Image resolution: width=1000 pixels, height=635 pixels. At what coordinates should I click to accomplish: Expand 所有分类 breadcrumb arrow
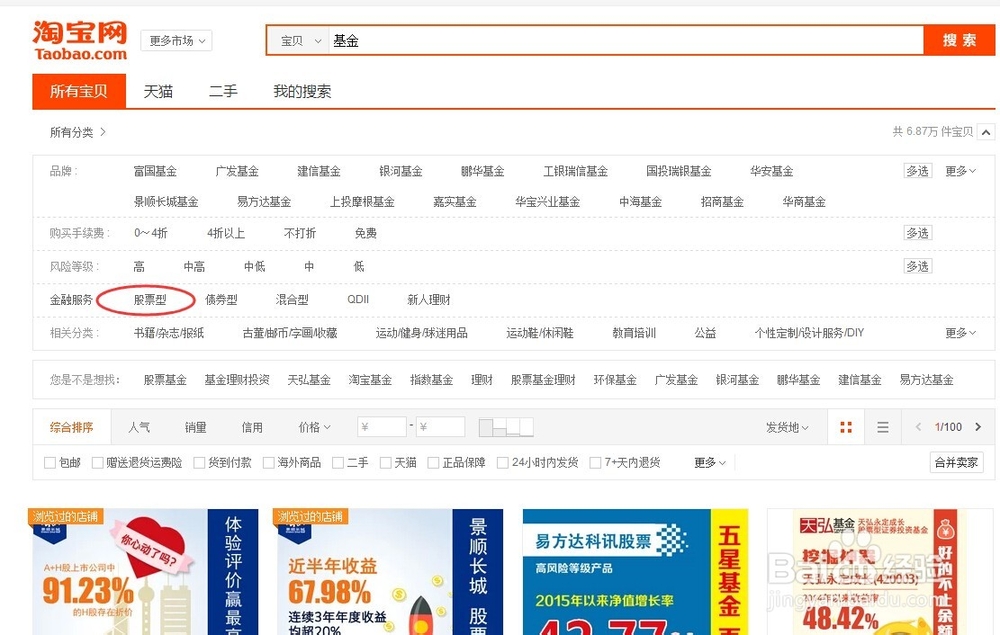click(103, 132)
